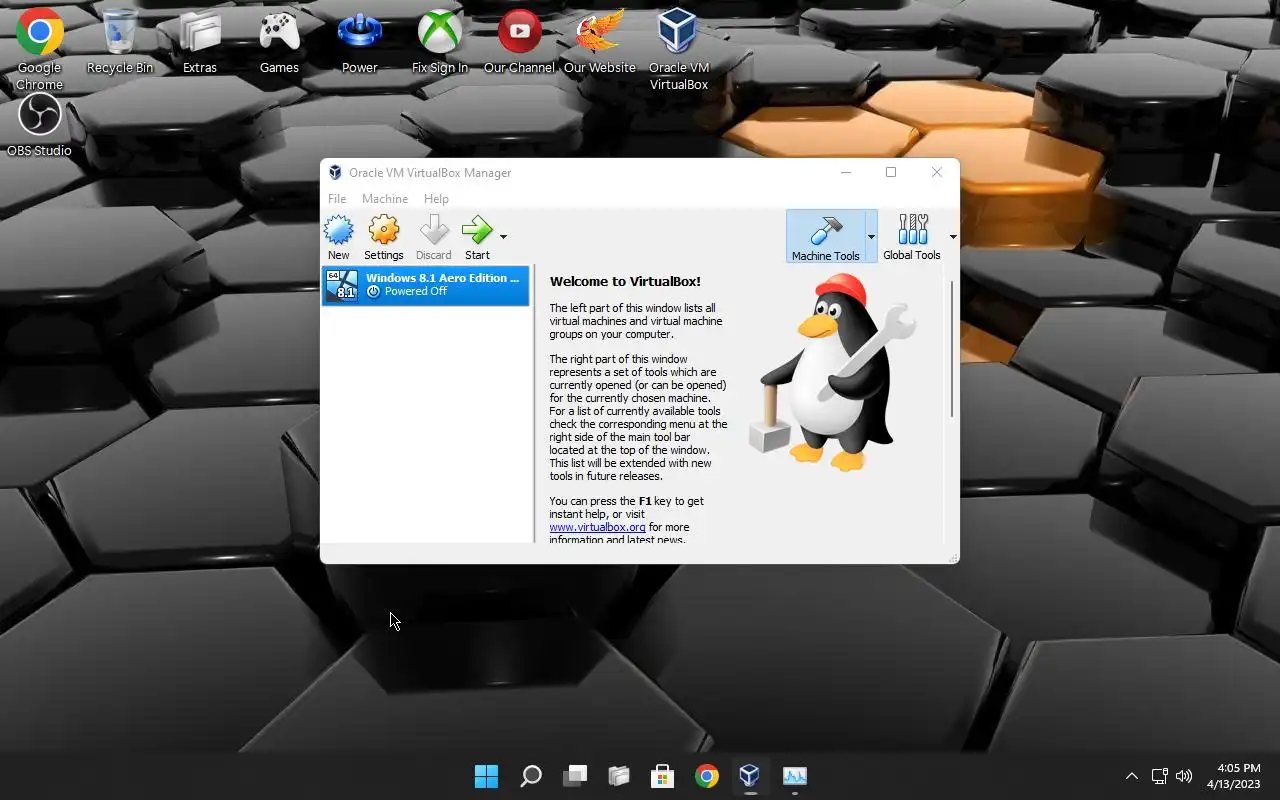Click the monitor graph app on taskbar

tap(795, 776)
